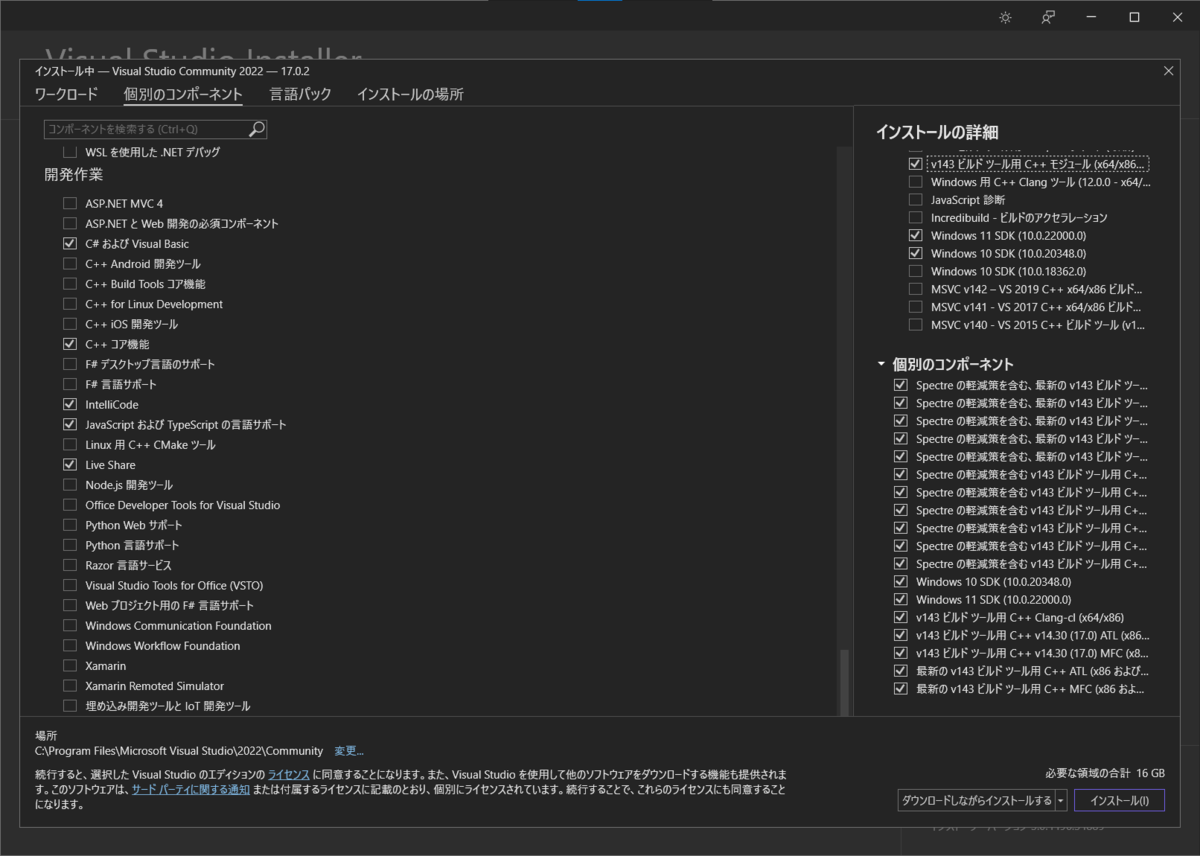Check Linux 用 C++ CMake ツール
This screenshot has height=856, width=1200.
click(x=70, y=445)
